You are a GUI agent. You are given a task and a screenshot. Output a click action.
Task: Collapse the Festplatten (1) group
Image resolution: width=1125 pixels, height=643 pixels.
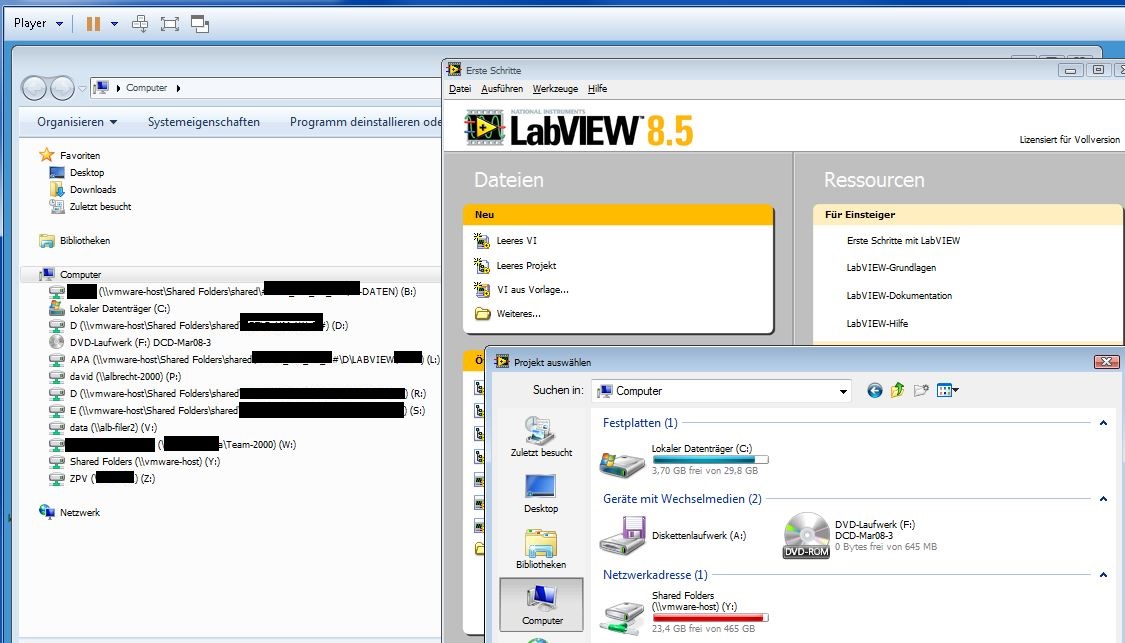(x=1103, y=423)
